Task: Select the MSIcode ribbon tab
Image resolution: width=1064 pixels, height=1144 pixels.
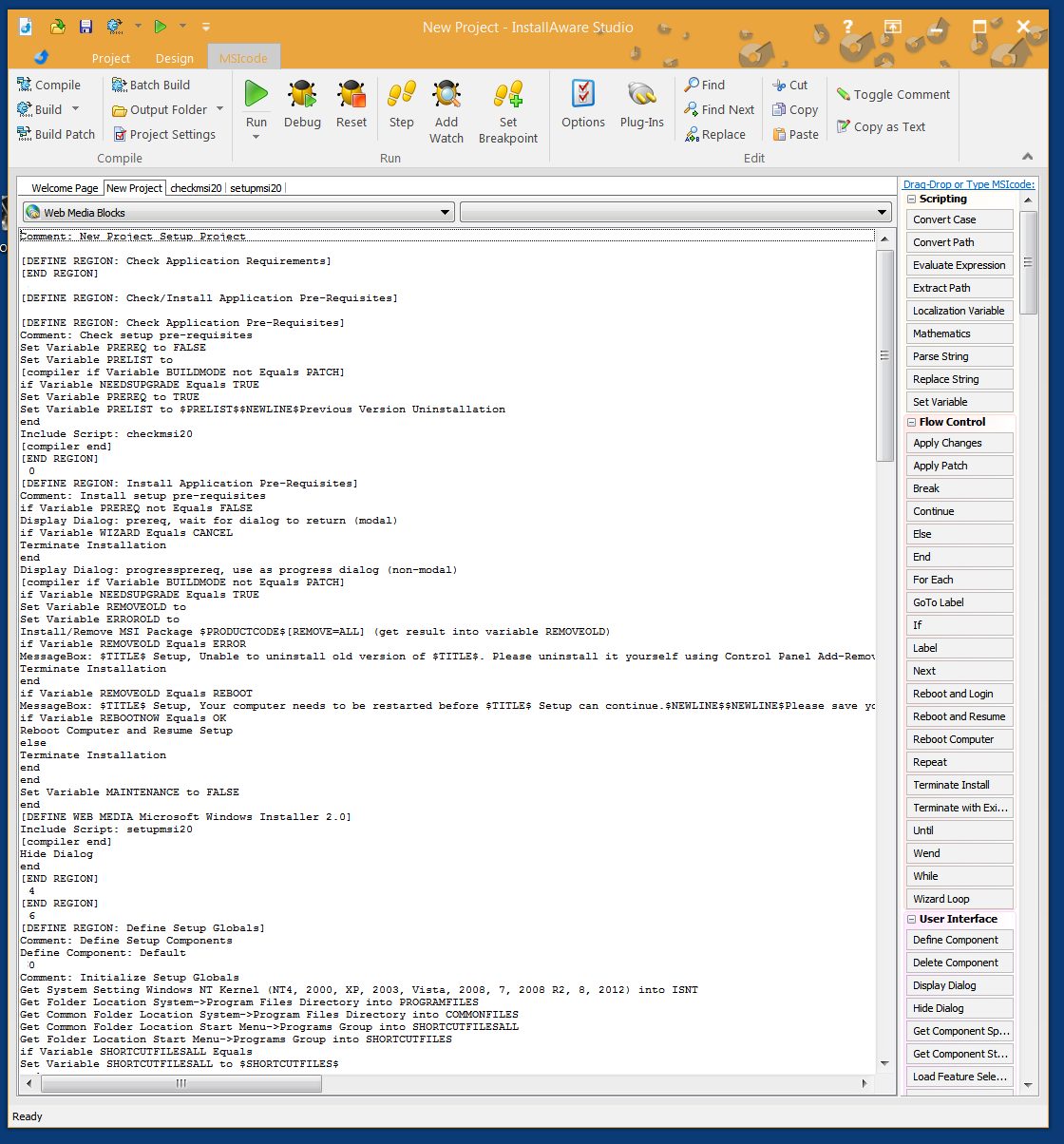Action: 243,58
